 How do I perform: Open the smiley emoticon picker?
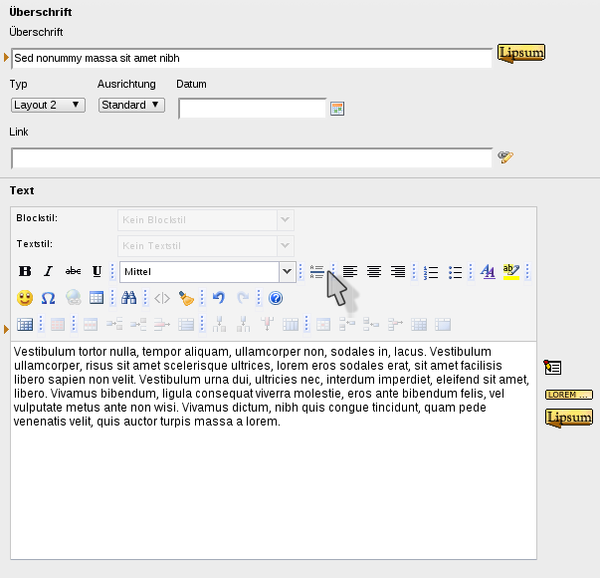(25, 297)
